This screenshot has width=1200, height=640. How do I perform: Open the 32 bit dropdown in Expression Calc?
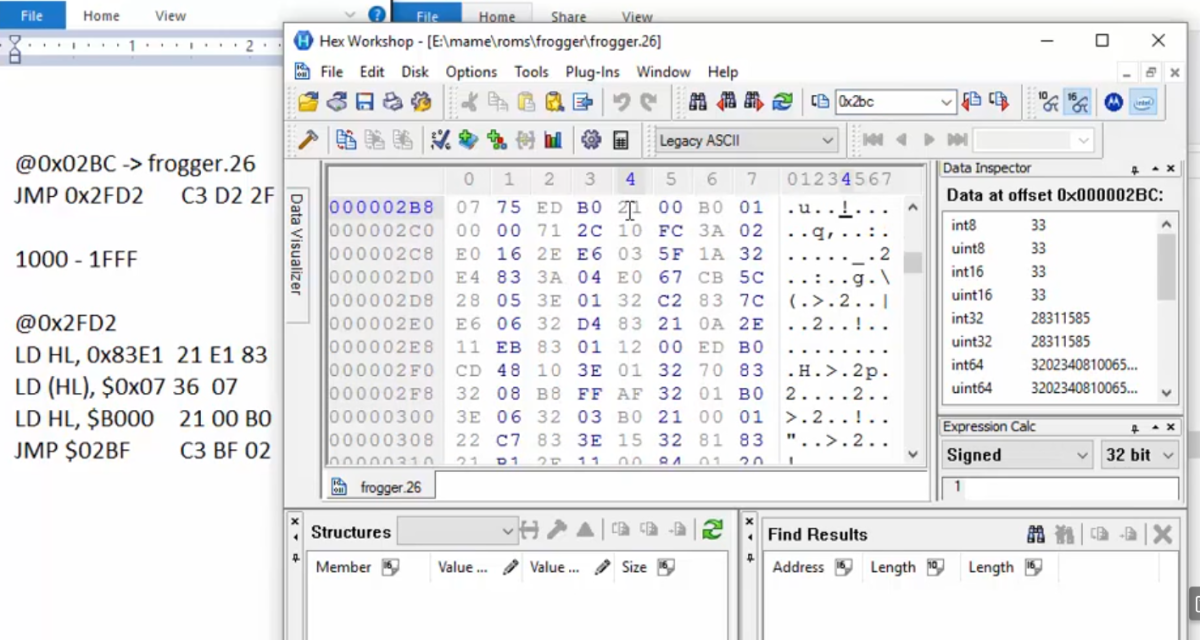coord(1139,455)
